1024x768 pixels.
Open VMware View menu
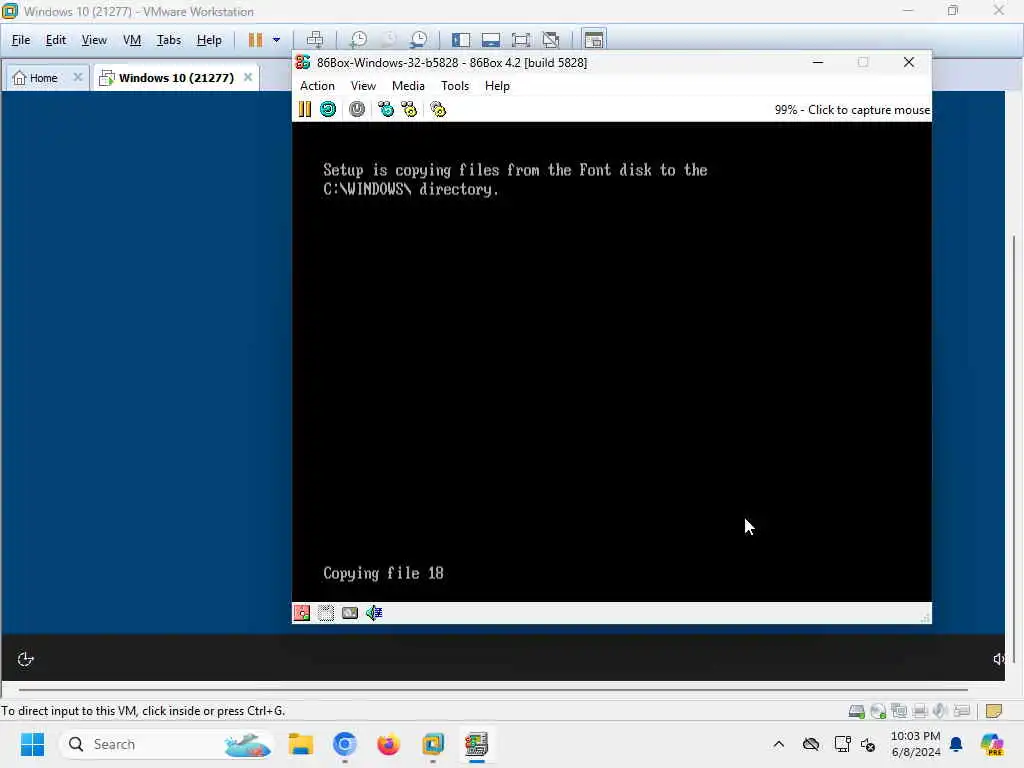(x=94, y=40)
